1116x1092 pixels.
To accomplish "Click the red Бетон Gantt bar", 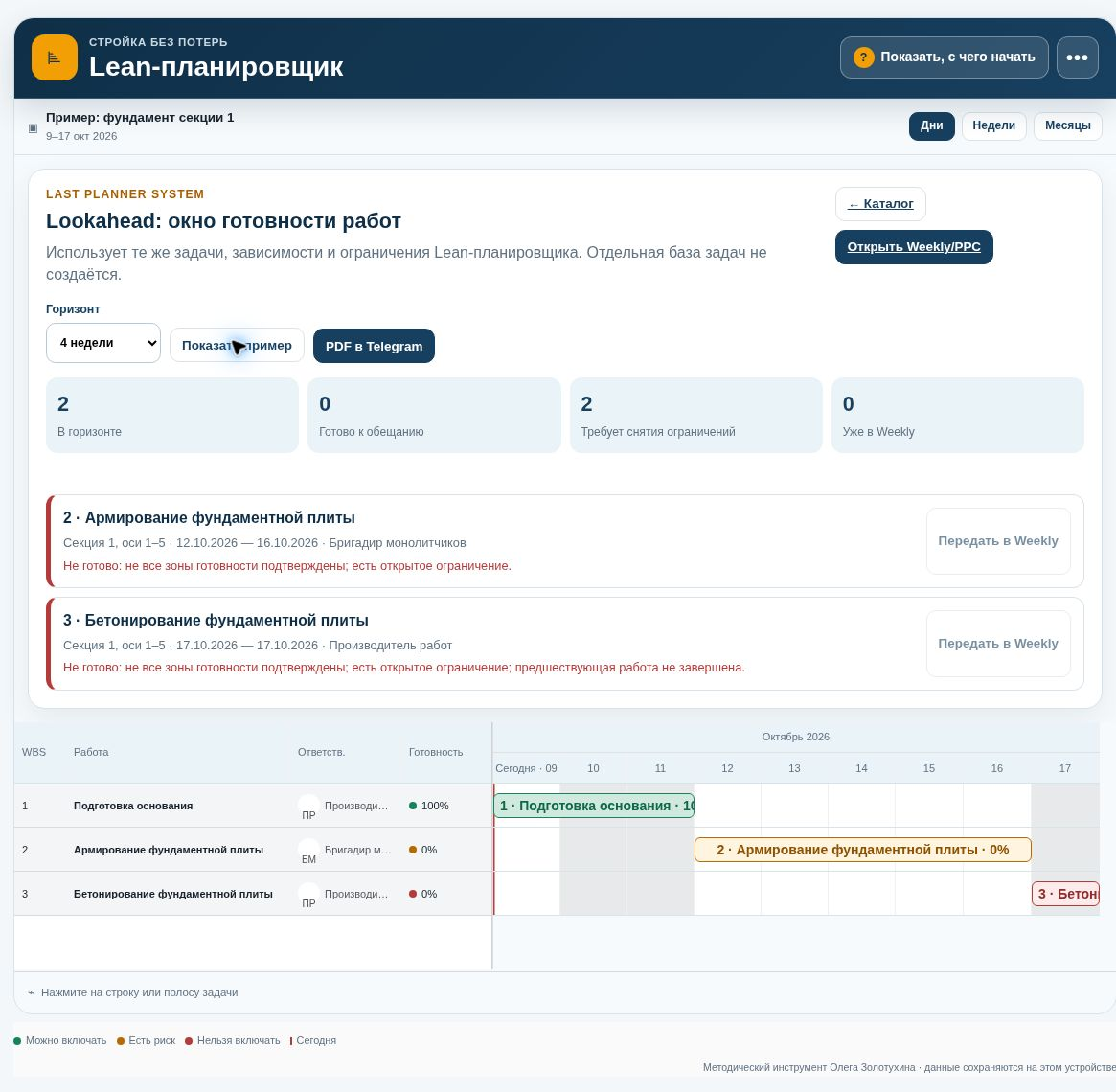I will tap(1065, 894).
